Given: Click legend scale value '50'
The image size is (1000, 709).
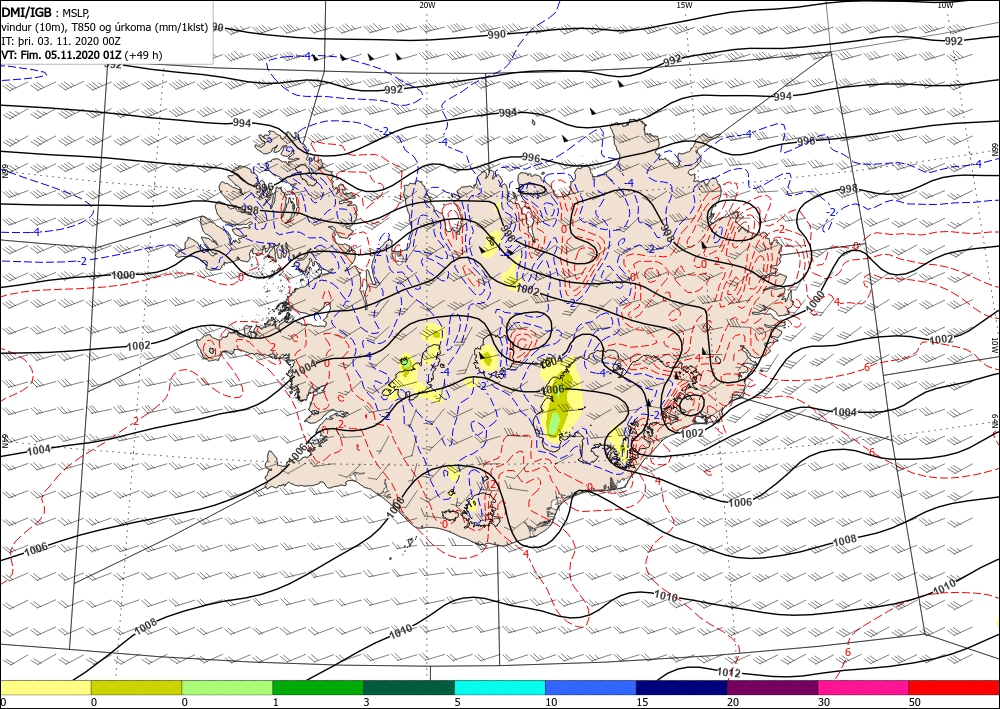Looking at the screenshot, I should 915,702.
